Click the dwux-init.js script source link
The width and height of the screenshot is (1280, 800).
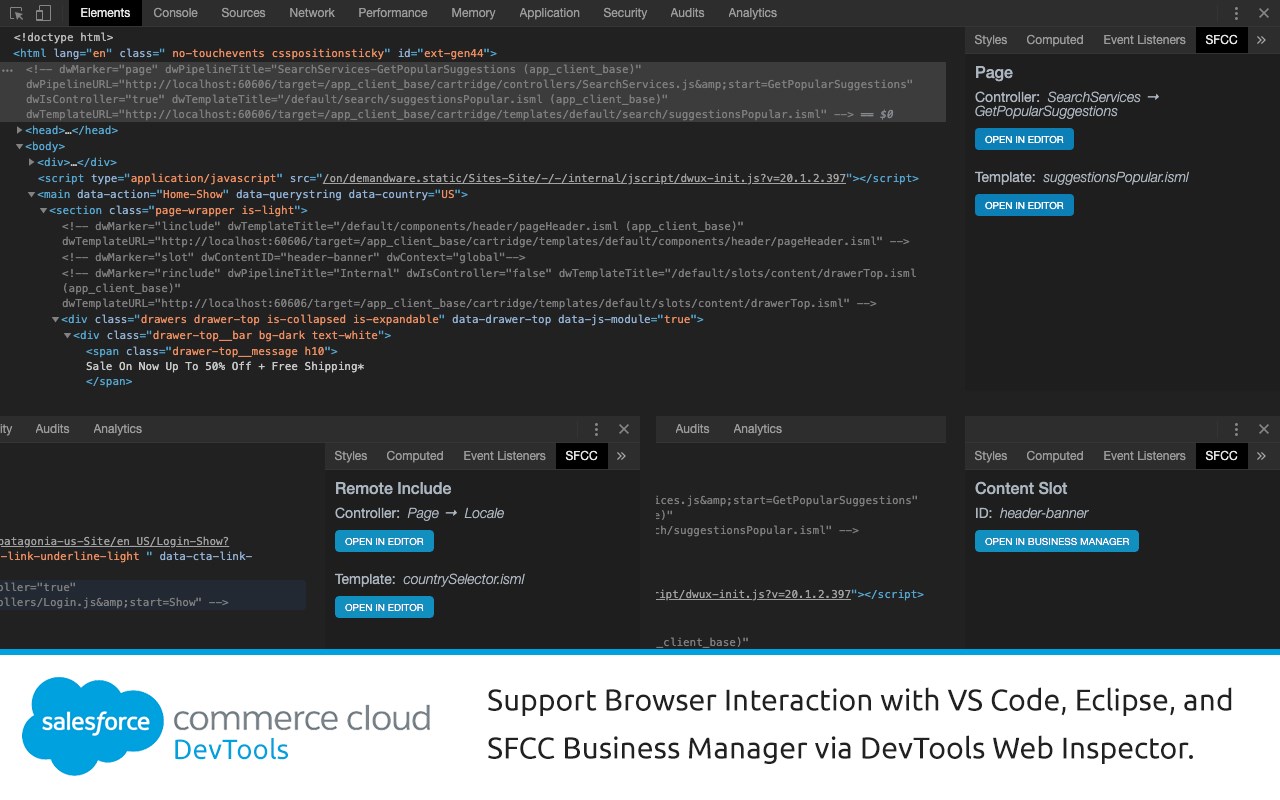click(585, 178)
